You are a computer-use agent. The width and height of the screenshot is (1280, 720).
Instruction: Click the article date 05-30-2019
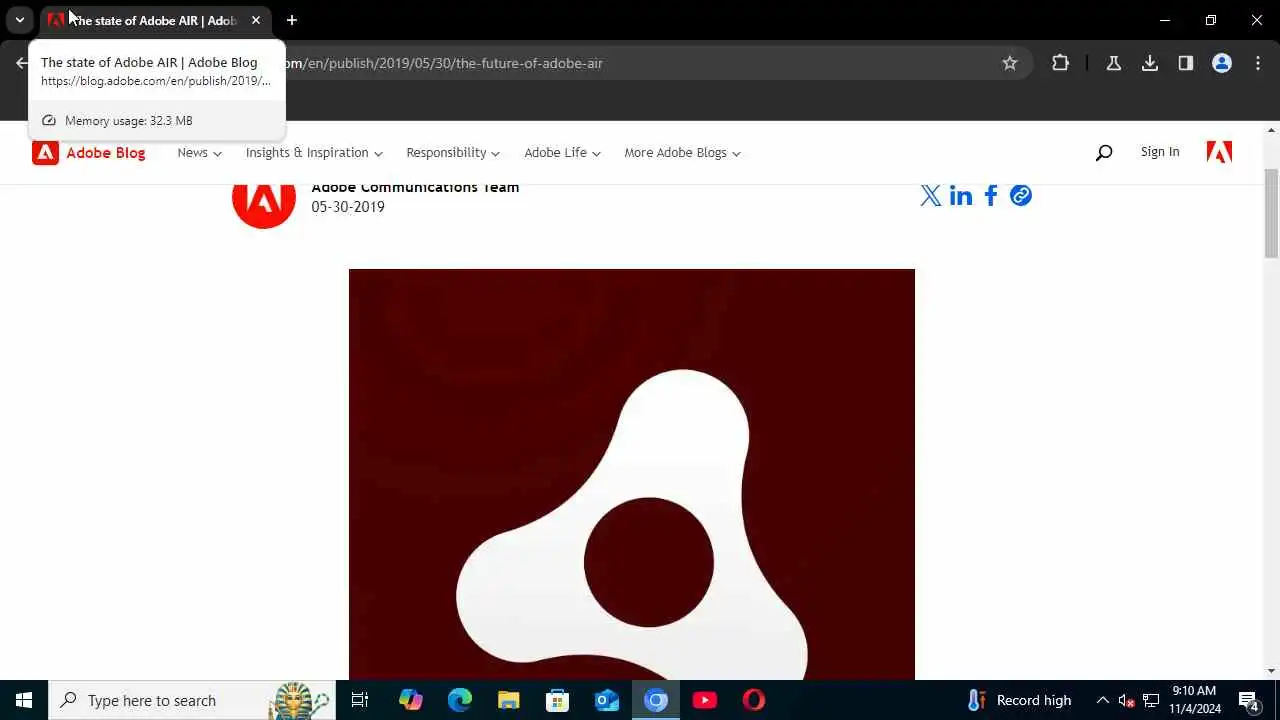click(x=348, y=207)
